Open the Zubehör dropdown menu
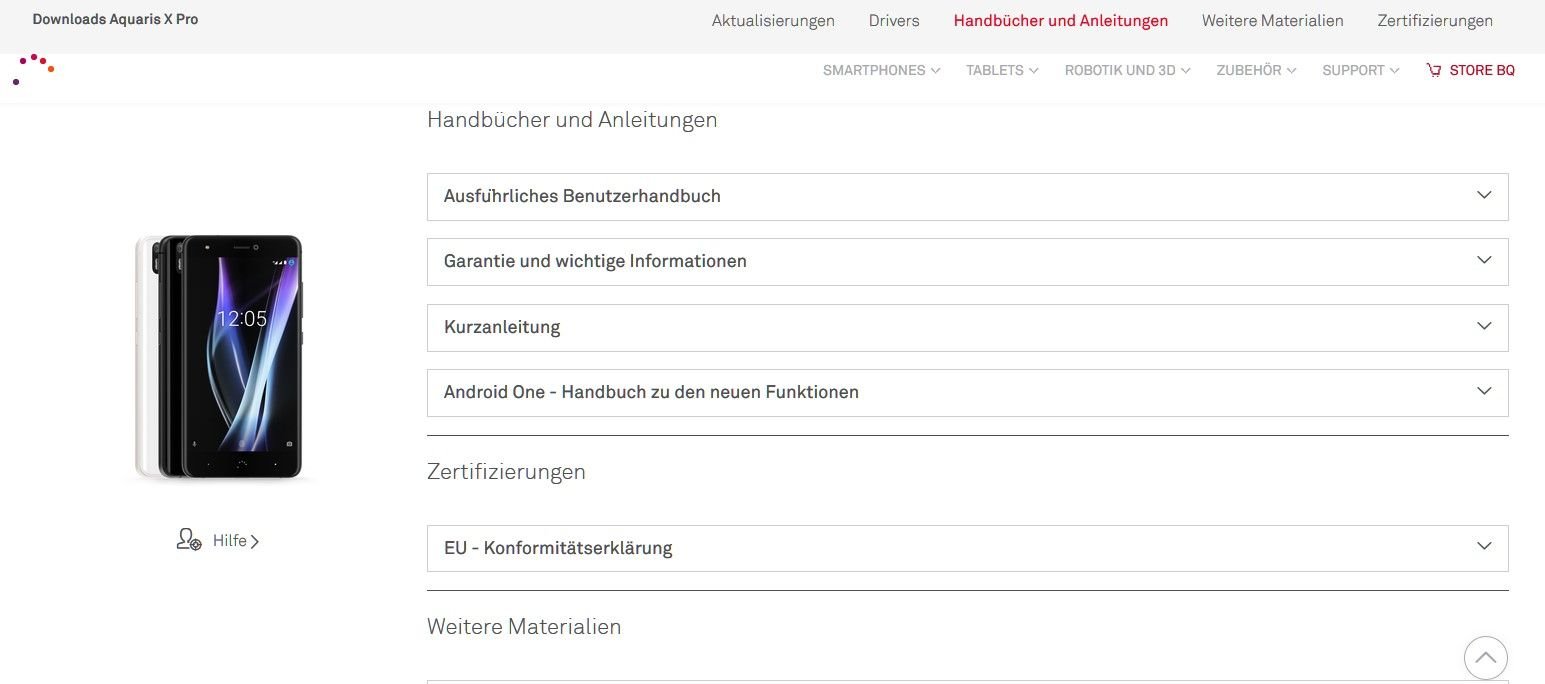1545x684 pixels. (1256, 70)
